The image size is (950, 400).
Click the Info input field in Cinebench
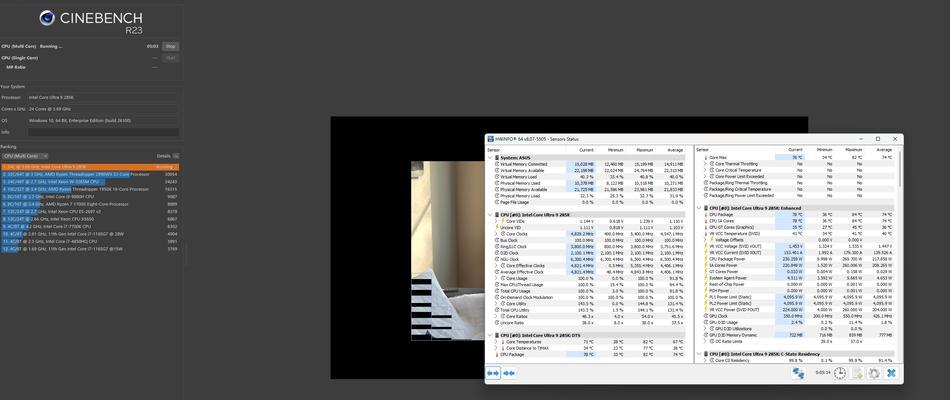tap(103, 132)
